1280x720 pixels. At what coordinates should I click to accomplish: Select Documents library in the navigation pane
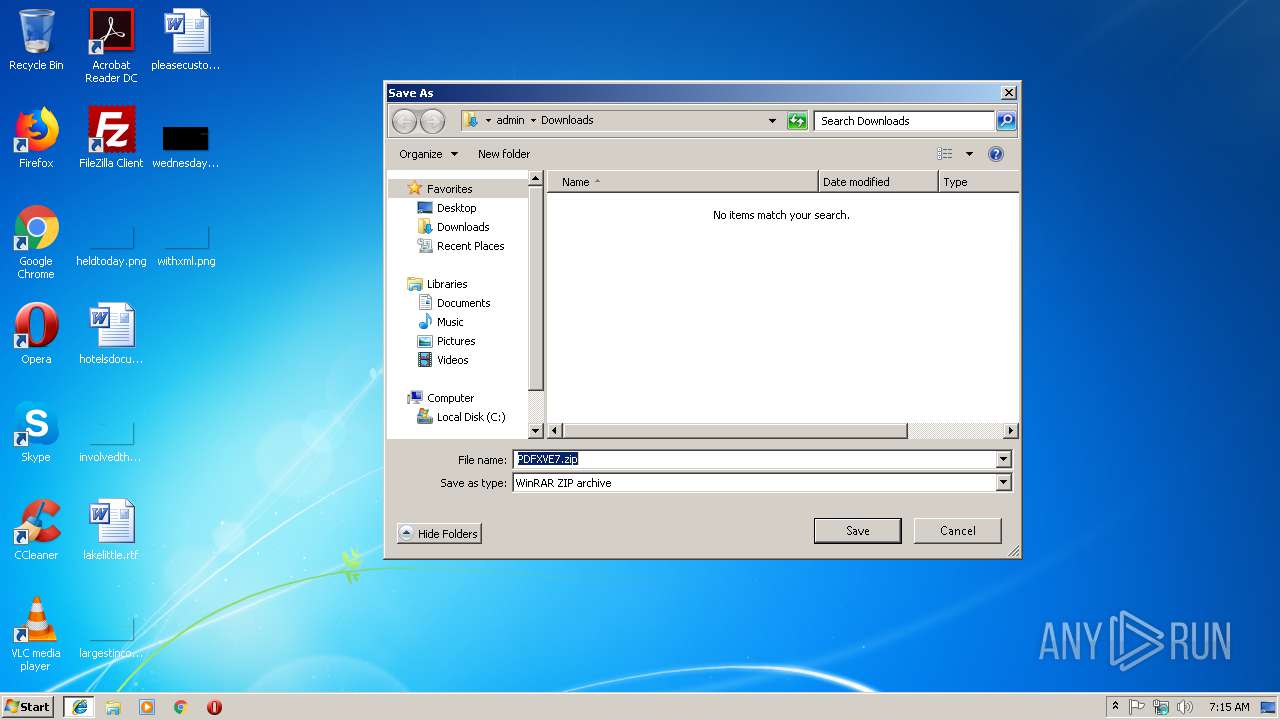click(x=463, y=303)
